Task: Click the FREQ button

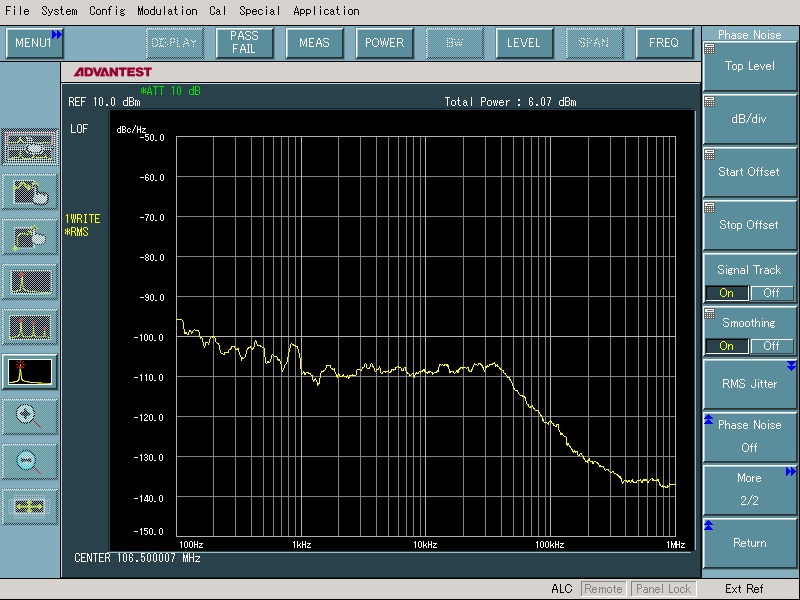Action: point(664,43)
